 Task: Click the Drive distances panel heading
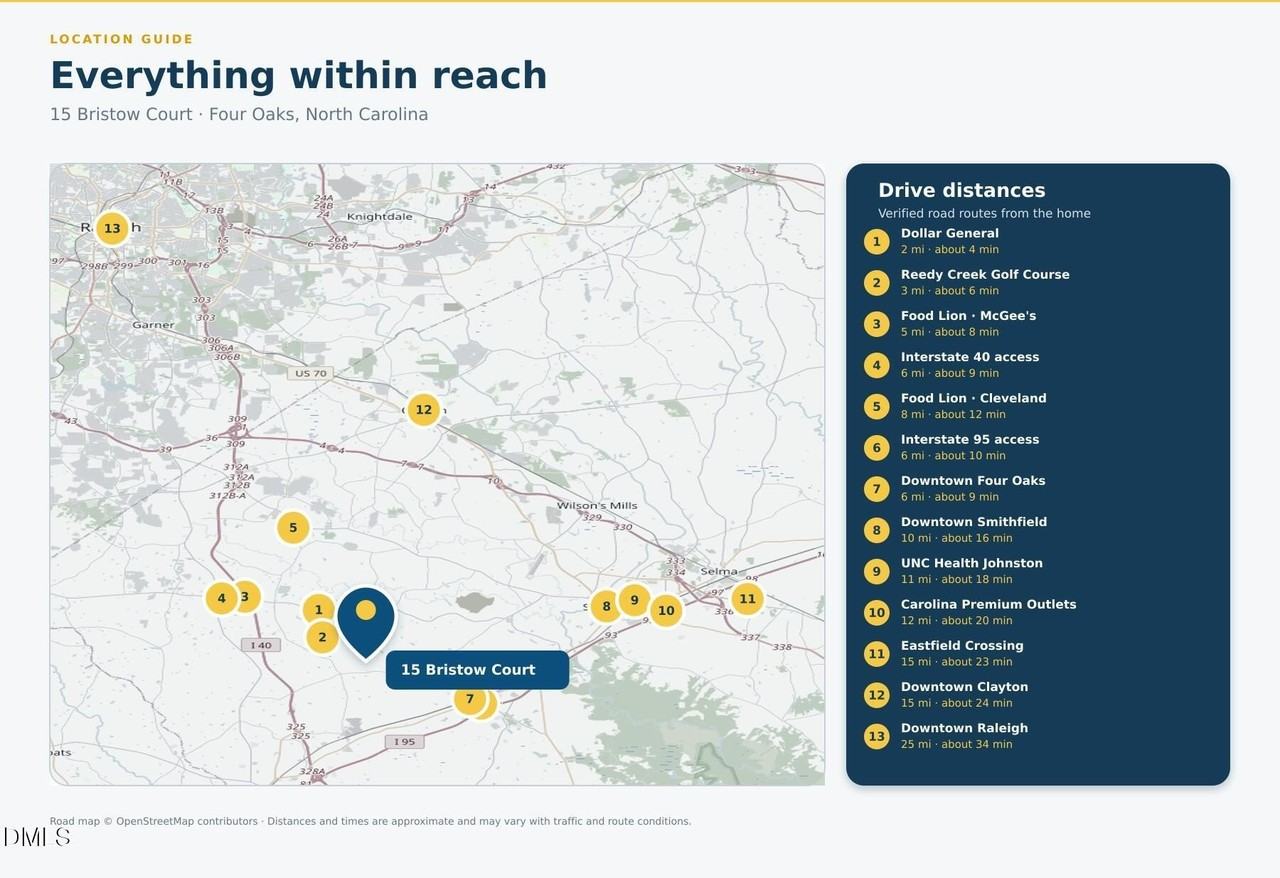(x=962, y=190)
